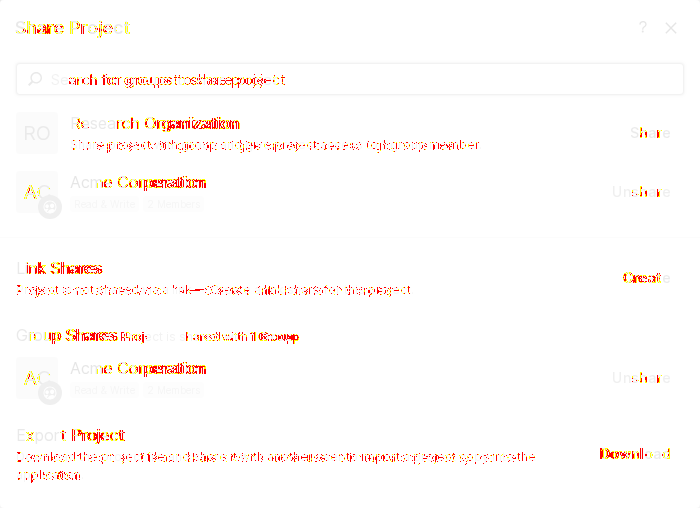The image size is (700, 508).
Task: Click group badge on search result Acme avatar
Action: tap(51, 206)
